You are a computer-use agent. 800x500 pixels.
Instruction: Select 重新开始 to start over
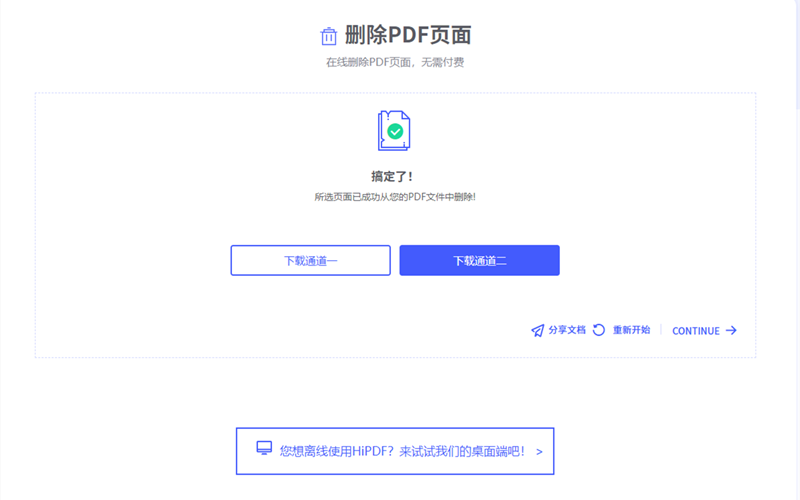coord(631,330)
